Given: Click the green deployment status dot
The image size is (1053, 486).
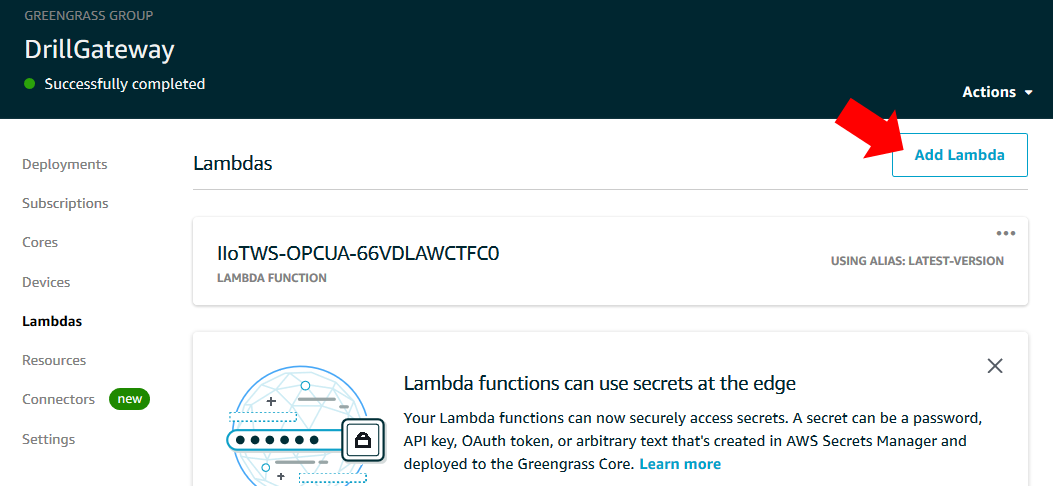Looking at the screenshot, I should (30, 84).
